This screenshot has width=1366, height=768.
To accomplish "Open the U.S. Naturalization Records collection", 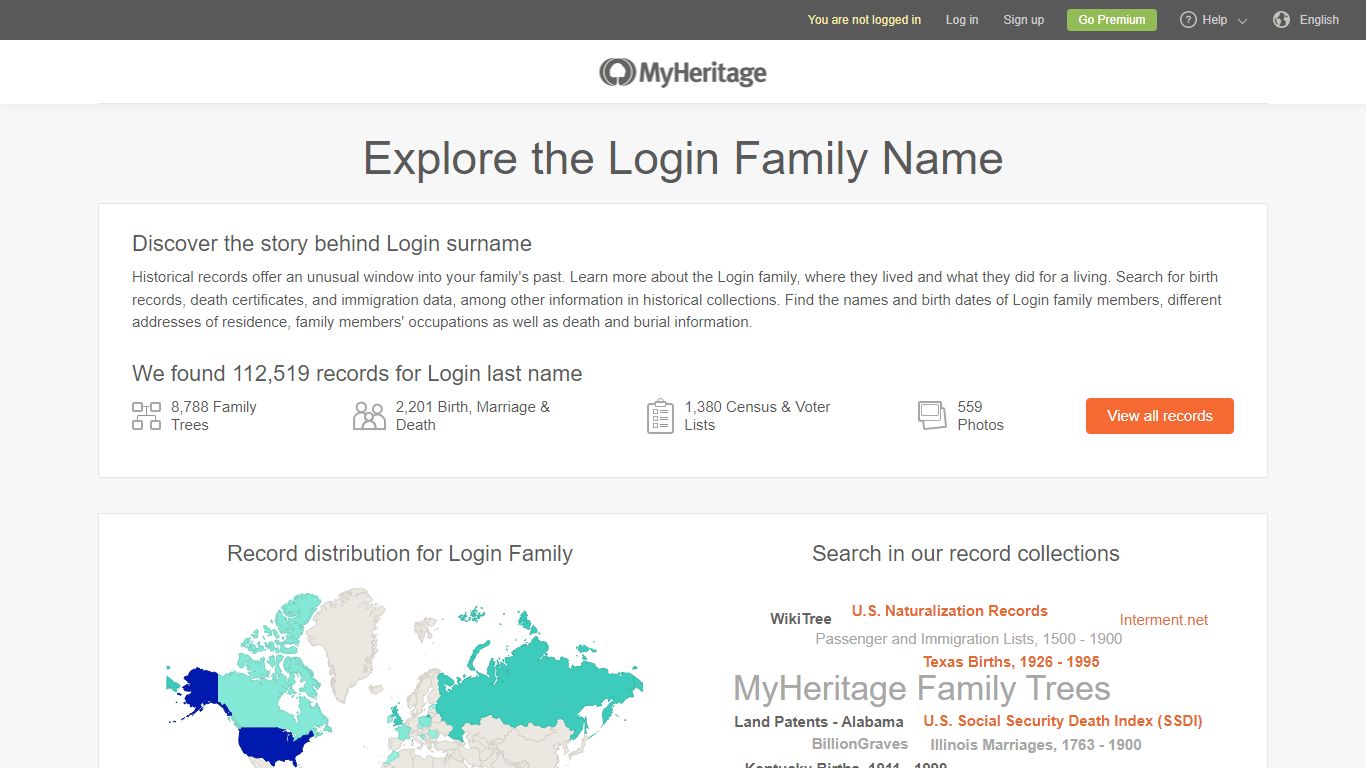I will click(949, 610).
